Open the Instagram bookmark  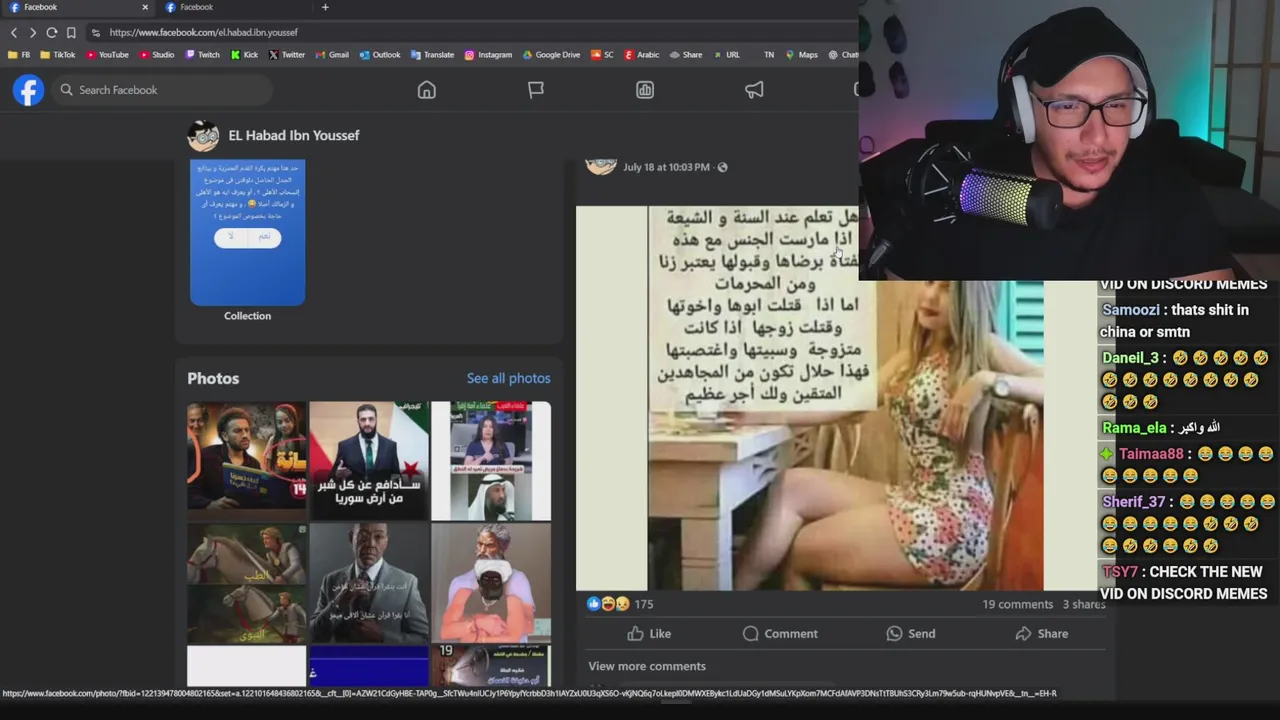(488, 55)
